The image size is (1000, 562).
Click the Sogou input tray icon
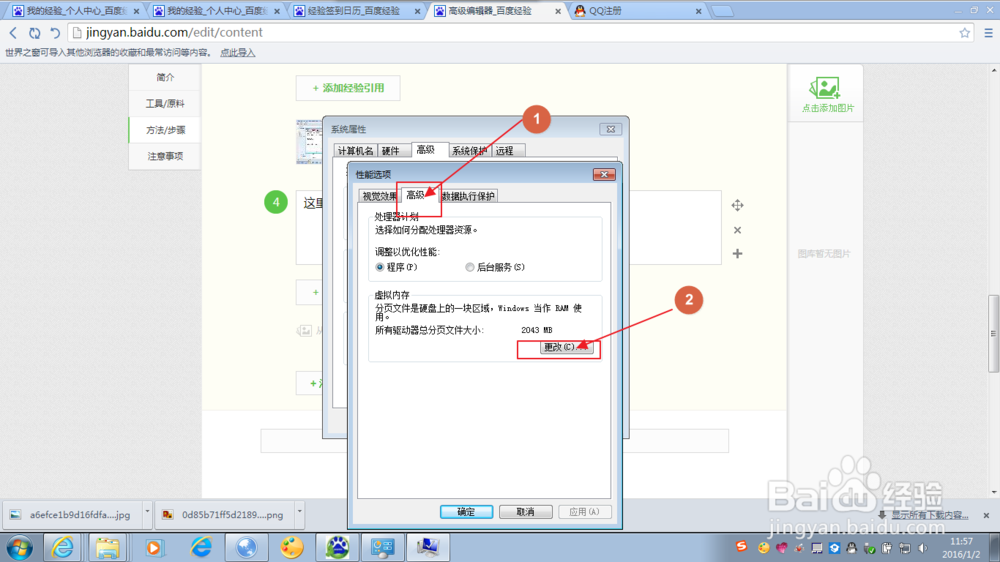741,547
